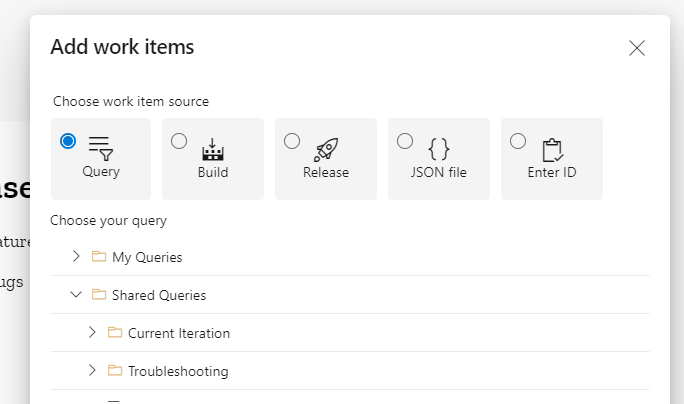Click the Current Iteration folder icon
The image size is (684, 404).
tap(115, 333)
